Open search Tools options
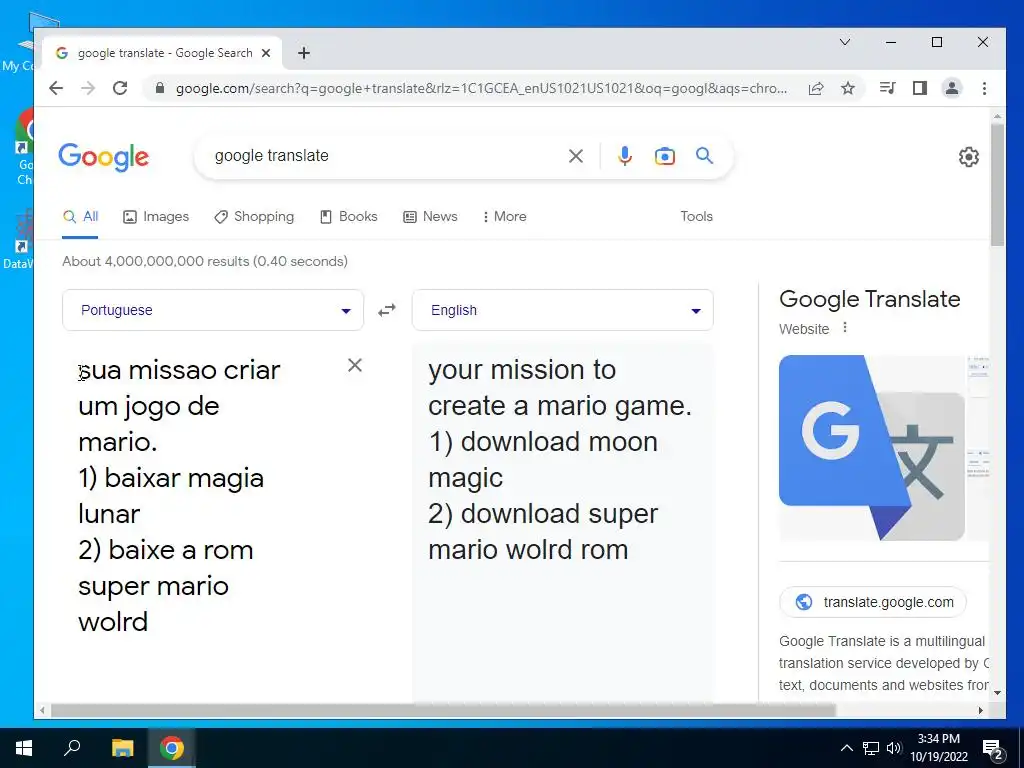Image resolution: width=1024 pixels, height=768 pixels. (x=696, y=216)
